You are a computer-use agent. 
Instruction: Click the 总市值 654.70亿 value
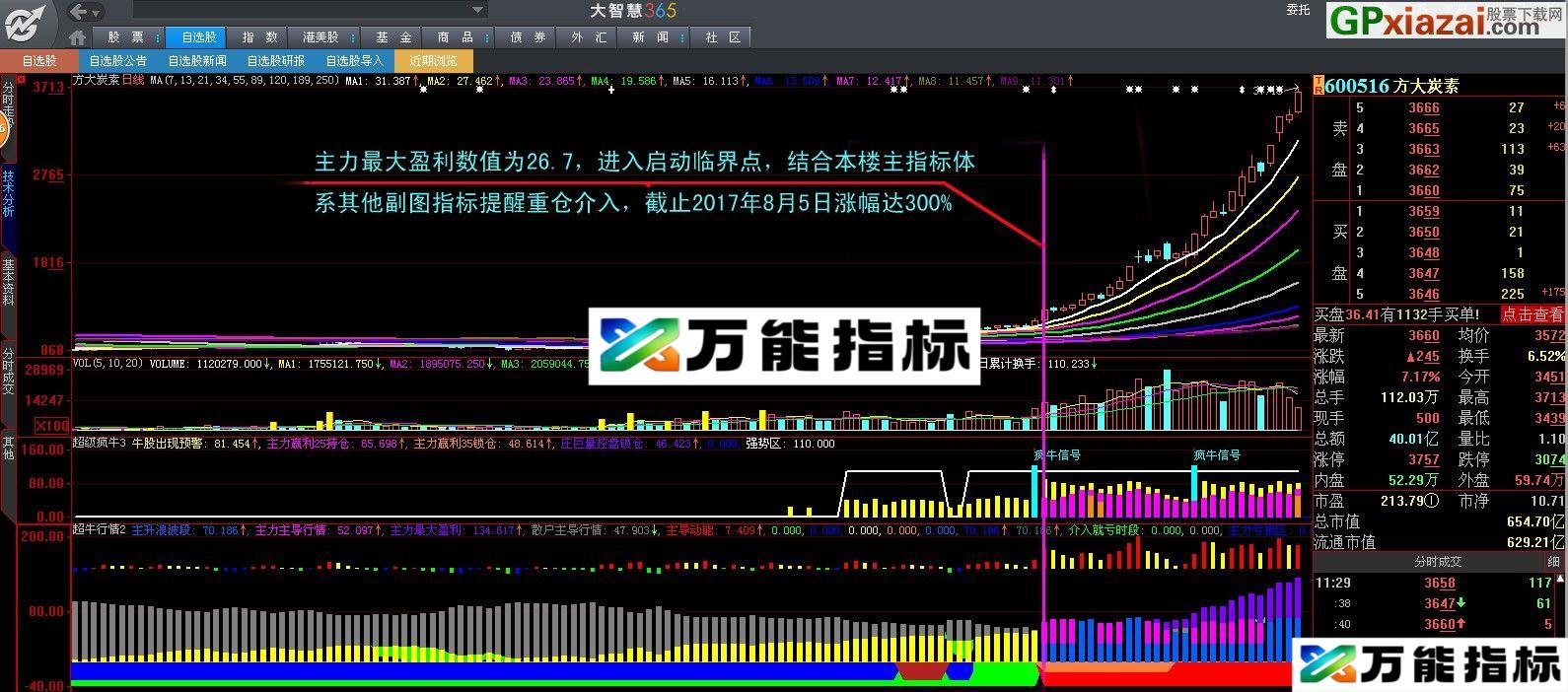point(1535,521)
